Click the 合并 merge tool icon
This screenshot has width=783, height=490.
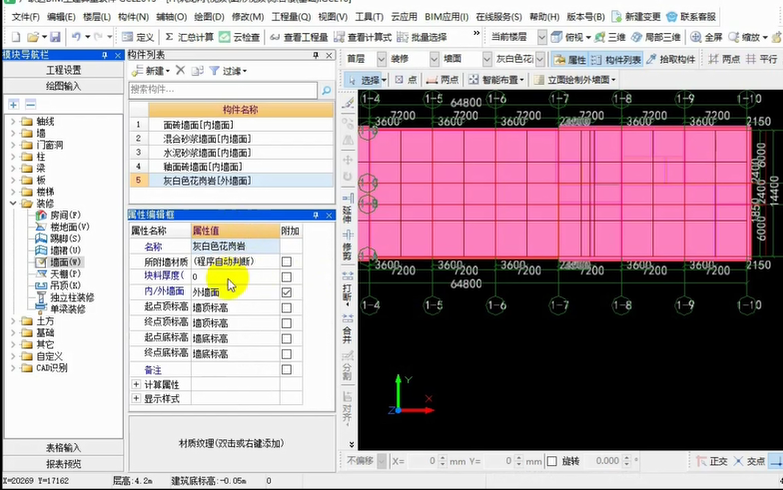pyautogui.click(x=348, y=328)
